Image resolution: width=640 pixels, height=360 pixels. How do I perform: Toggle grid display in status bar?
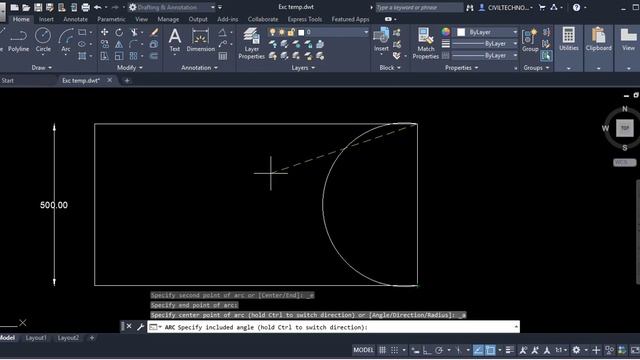[x=382, y=350]
